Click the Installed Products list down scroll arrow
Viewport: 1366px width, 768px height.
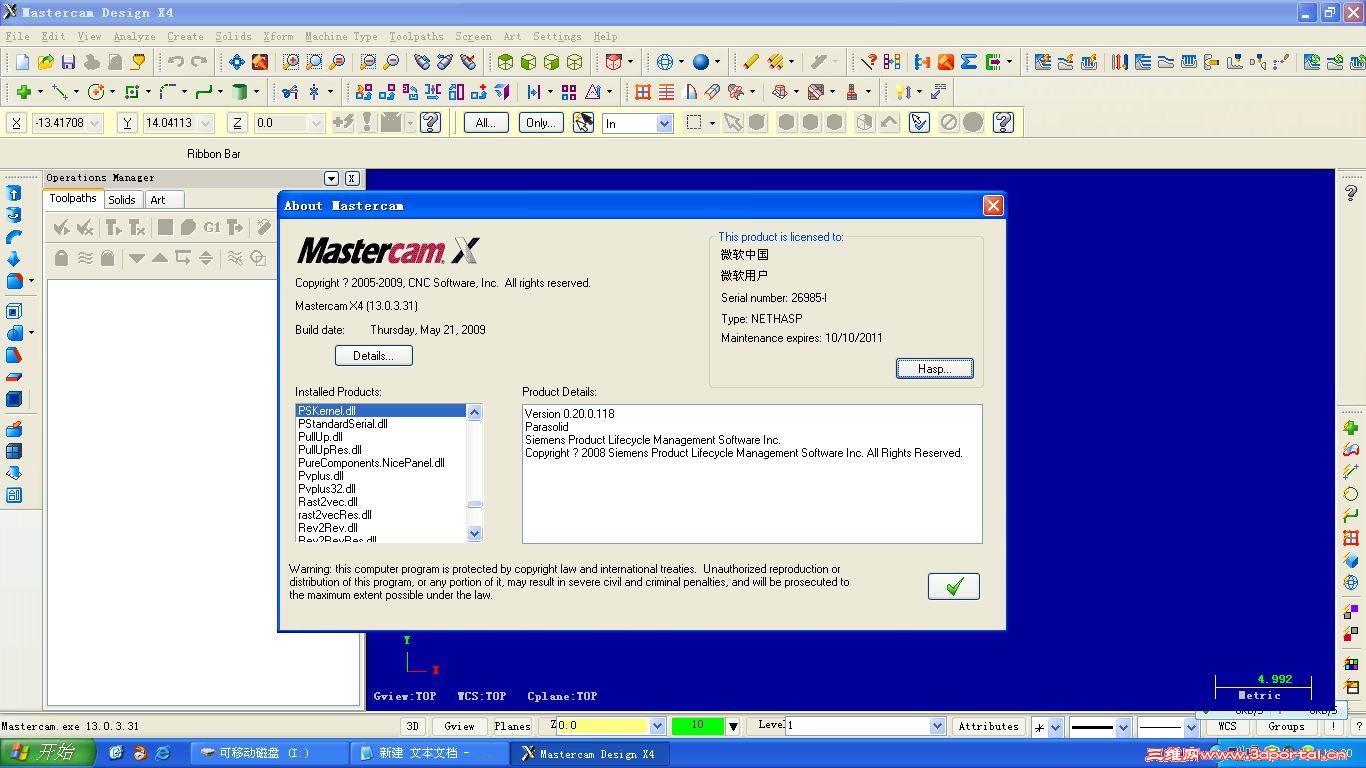coord(475,534)
